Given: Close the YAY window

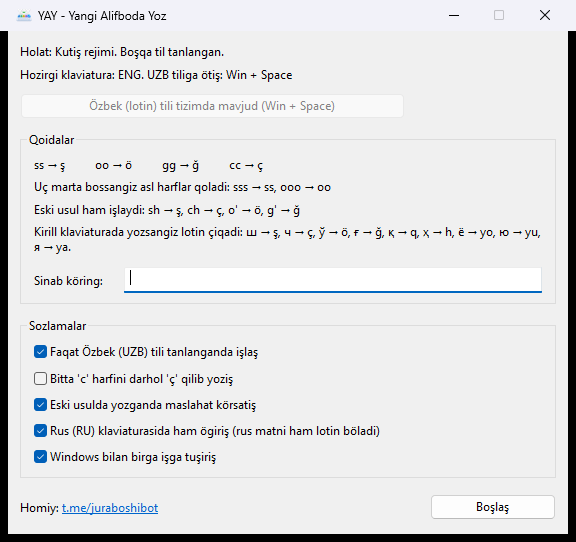Looking at the screenshot, I should pyautogui.click(x=545, y=15).
